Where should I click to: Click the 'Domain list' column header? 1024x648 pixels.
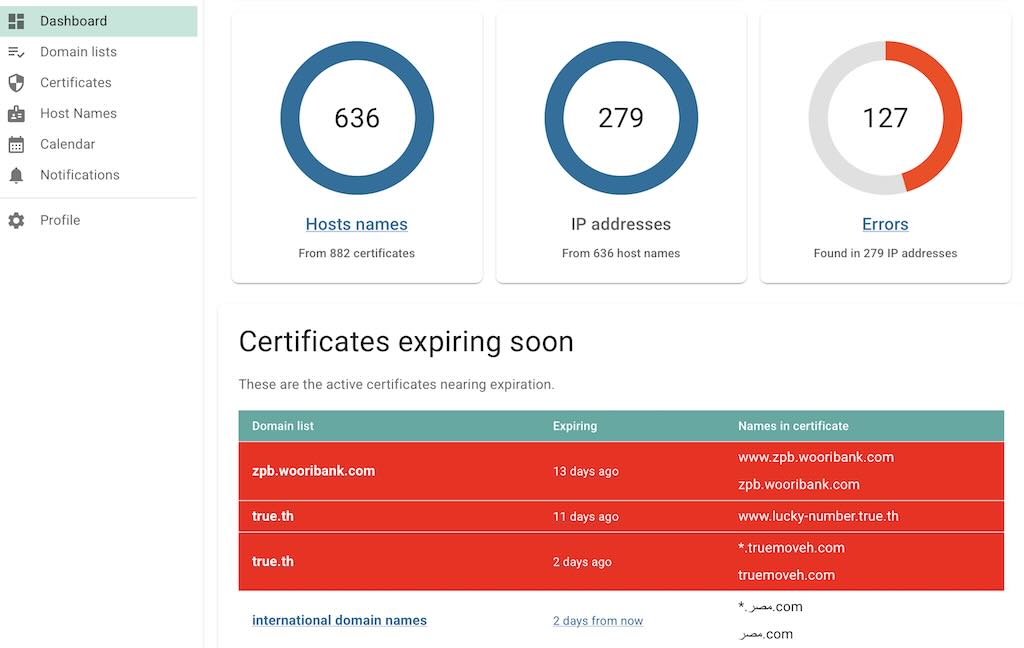(283, 426)
